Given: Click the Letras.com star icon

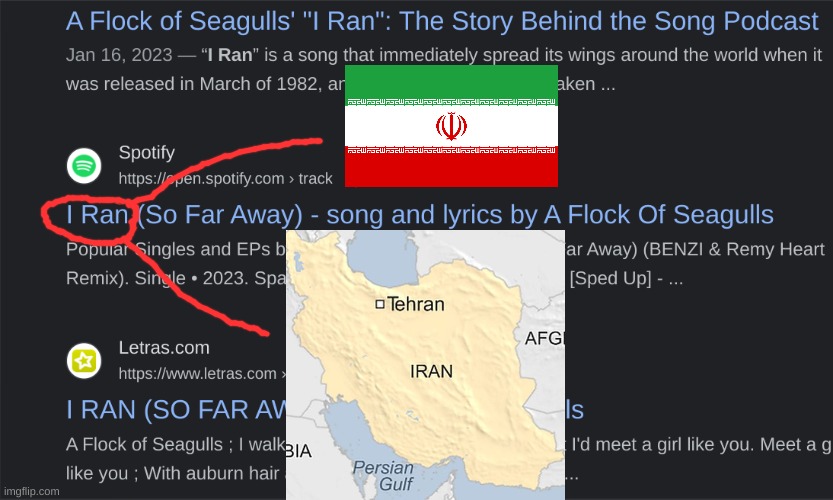Looking at the screenshot, I should (x=85, y=360).
